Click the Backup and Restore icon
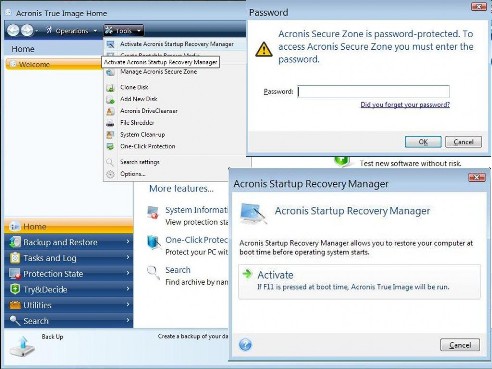This screenshot has width=492, height=369. click(x=15, y=242)
